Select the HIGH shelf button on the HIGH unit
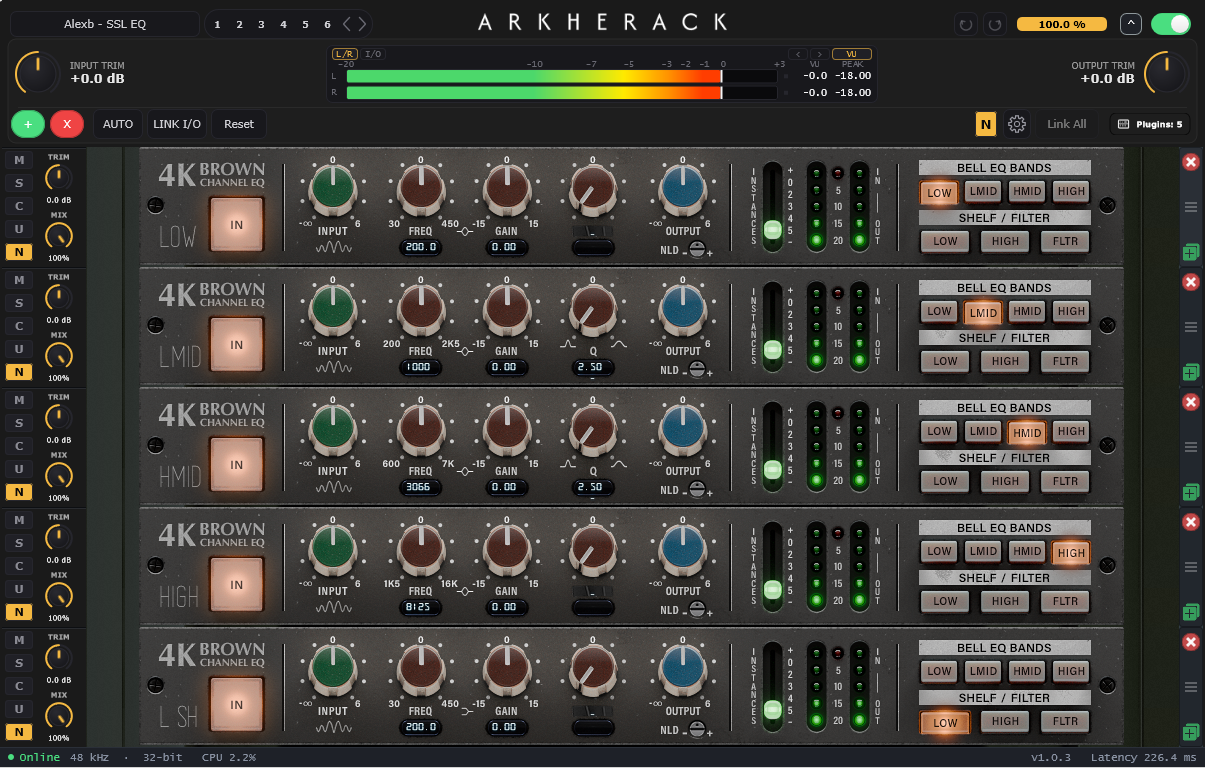1205x768 pixels. coord(1005,601)
